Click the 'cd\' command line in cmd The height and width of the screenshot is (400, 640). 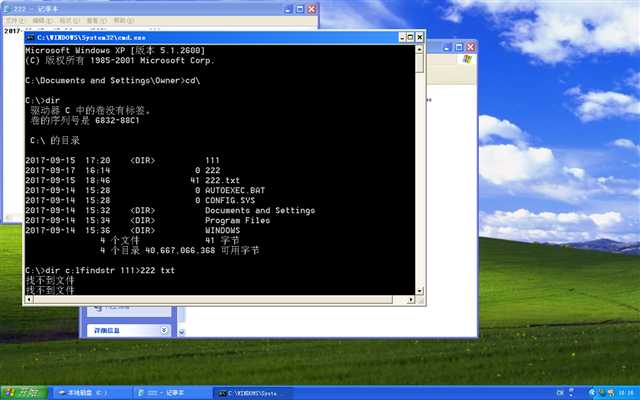pyautogui.click(x=113, y=80)
